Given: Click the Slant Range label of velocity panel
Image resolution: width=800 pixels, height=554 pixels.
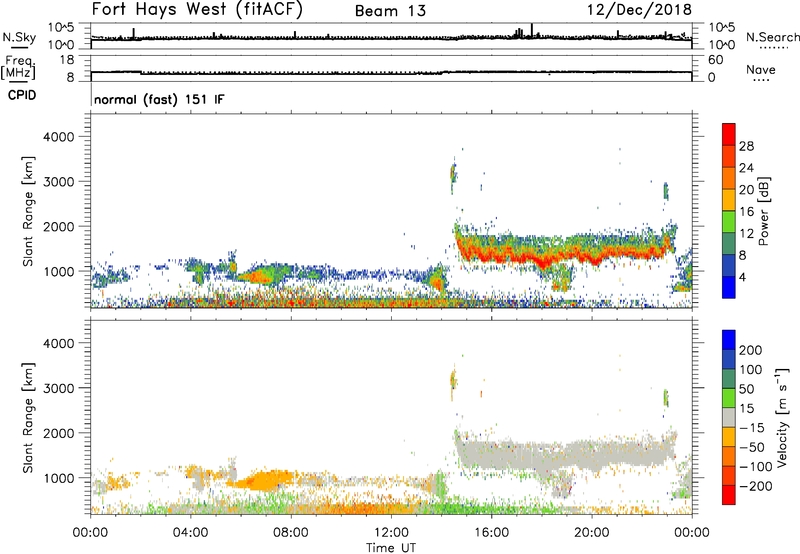Looking at the screenshot, I should (28, 418).
